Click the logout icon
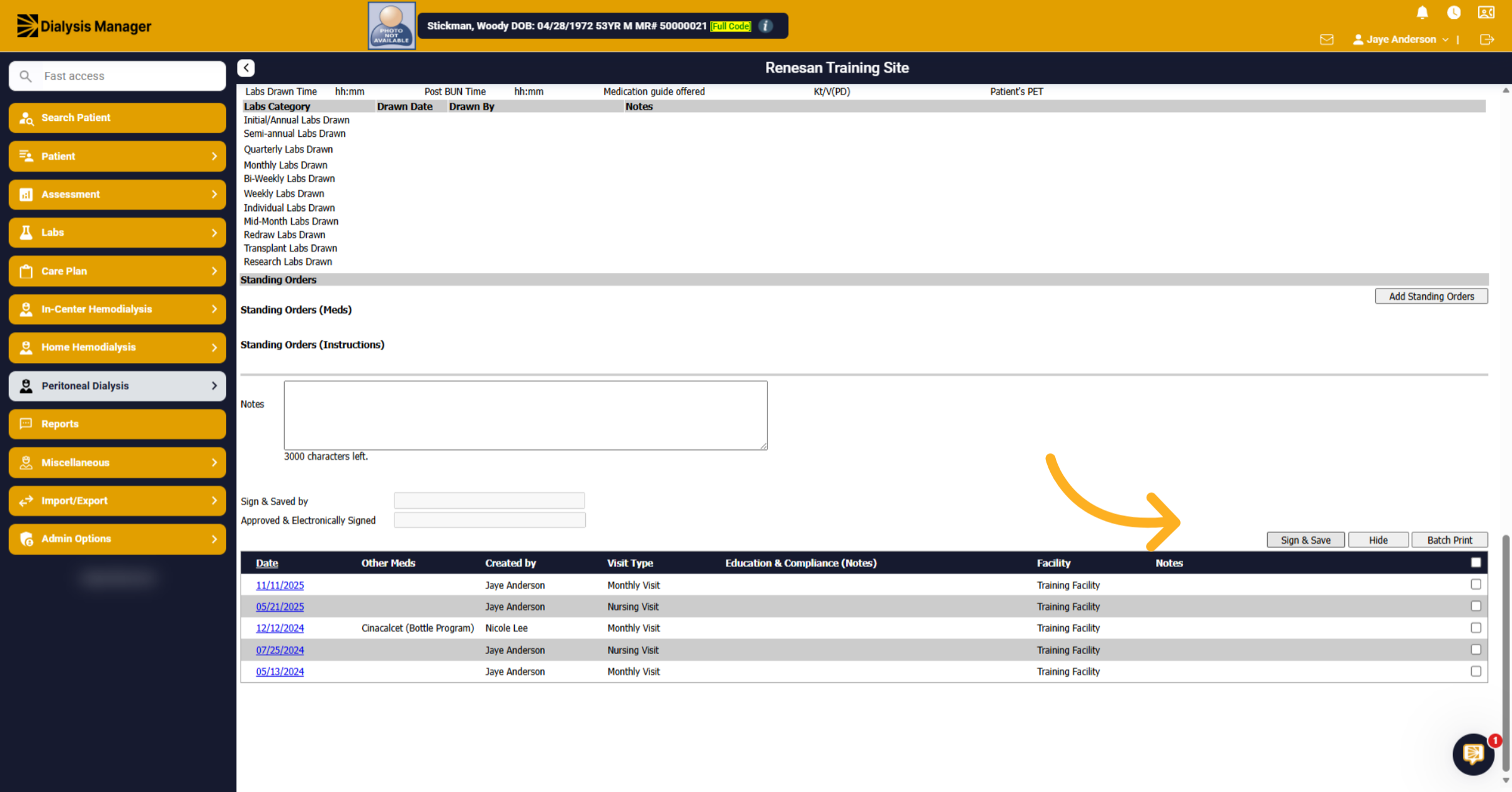This screenshot has width=1512, height=792. point(1487,40)
